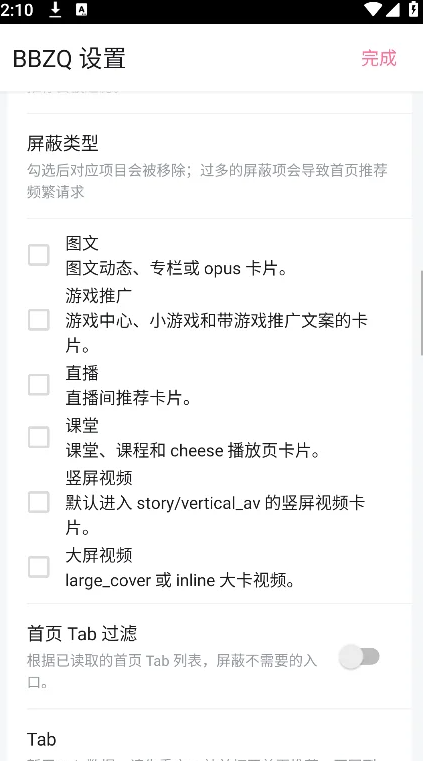Check the 图文 block checkbox
423x761 pixels.
38,255
